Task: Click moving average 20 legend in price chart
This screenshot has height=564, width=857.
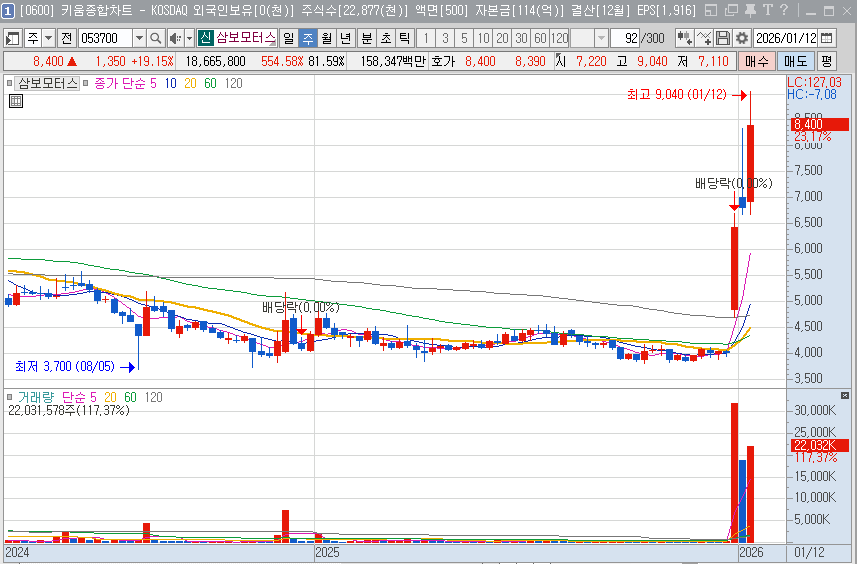Action: (190, 83)
